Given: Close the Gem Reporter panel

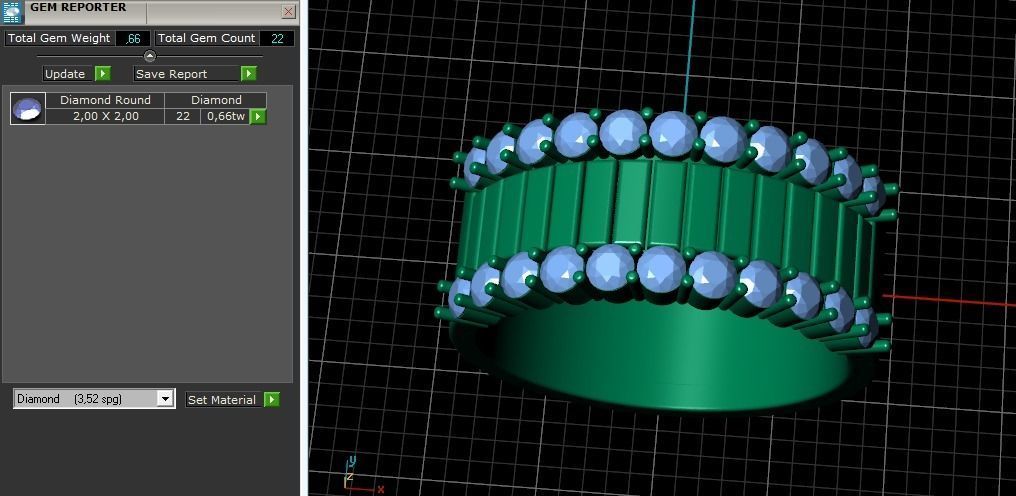Looking at the screenshot, I should point(289,12).
